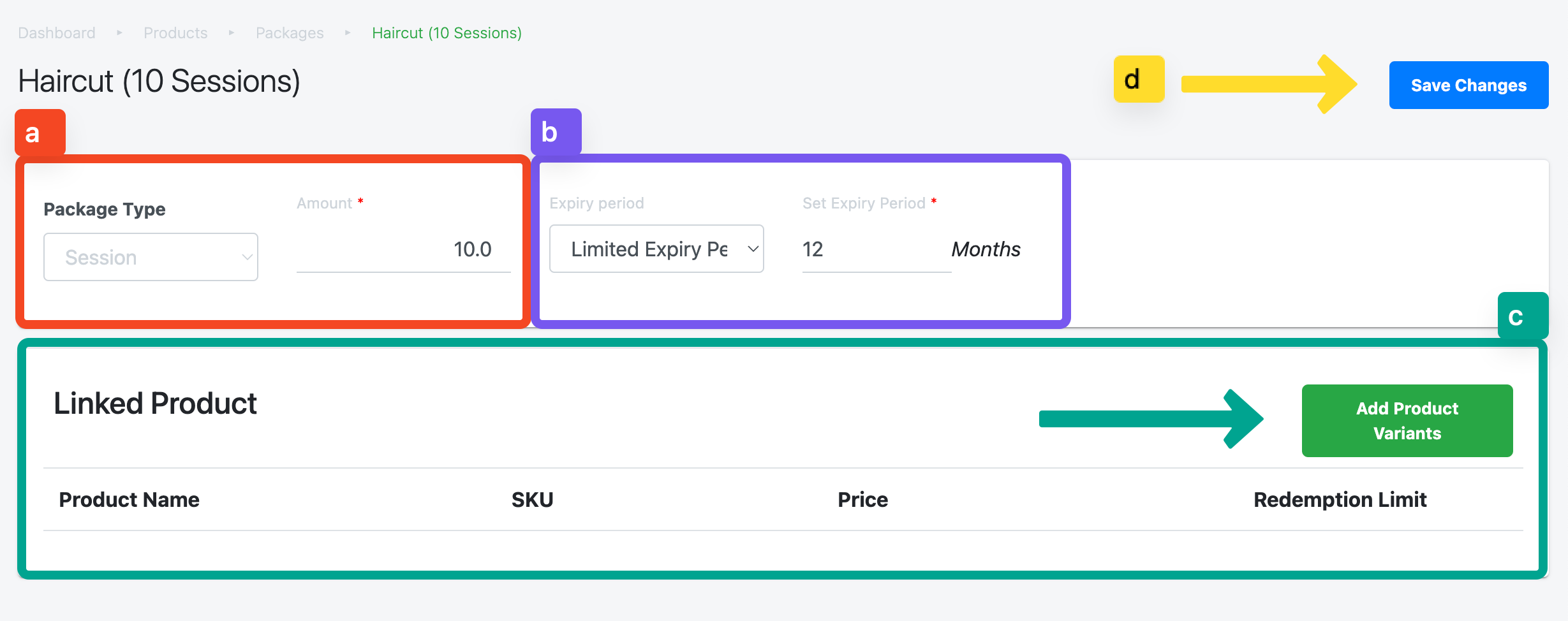Click the Redemption Limit column header
This screenshot has height=621, width=1568.
[x=1340, y=499]
